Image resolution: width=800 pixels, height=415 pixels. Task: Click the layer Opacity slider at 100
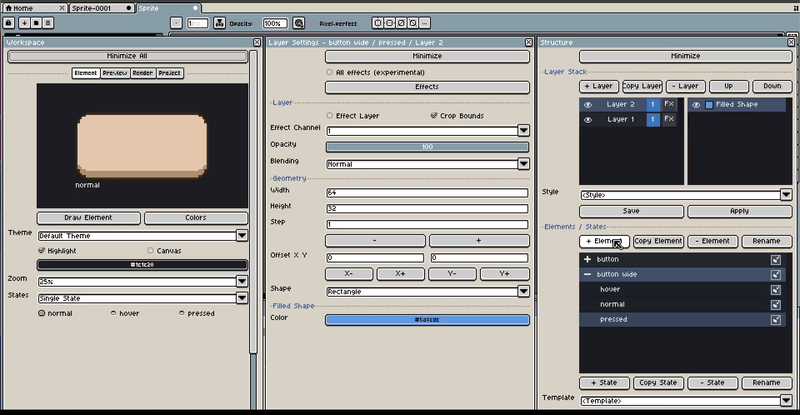[427, 147]
